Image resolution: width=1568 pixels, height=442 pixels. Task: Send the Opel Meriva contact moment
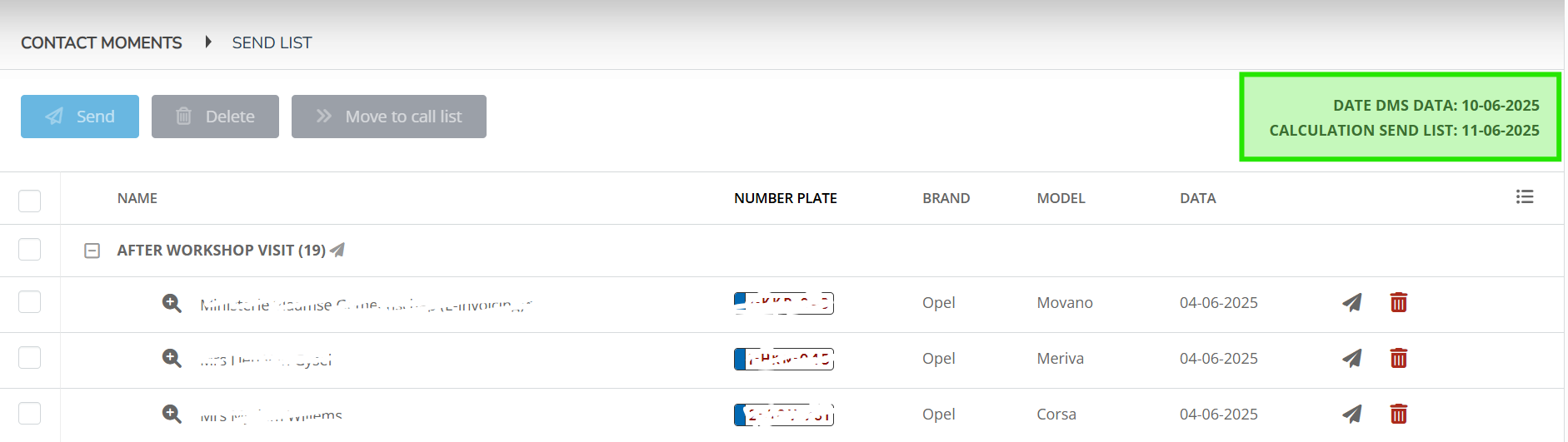pos(1352,358)
